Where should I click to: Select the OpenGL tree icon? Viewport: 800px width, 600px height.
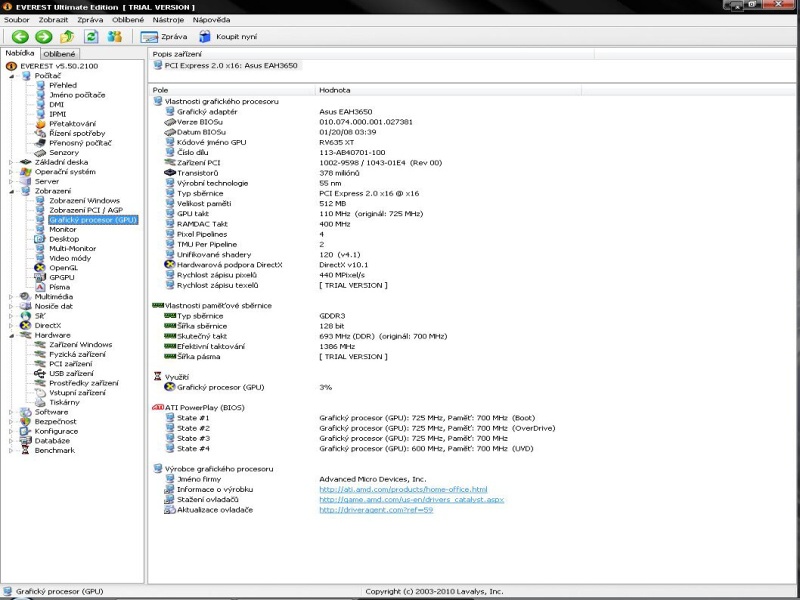[40, 268]
